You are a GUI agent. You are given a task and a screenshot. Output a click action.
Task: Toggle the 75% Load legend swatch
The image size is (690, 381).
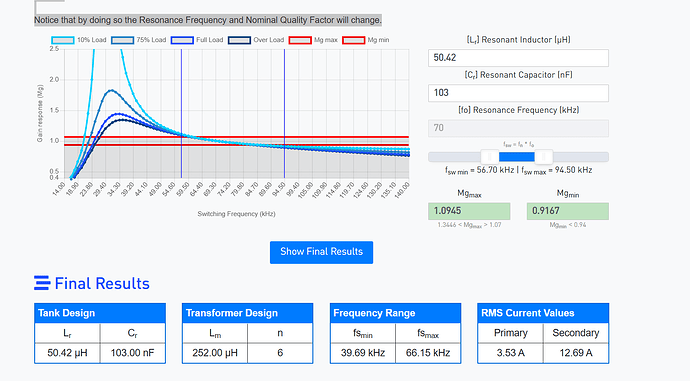click(x=122, y=40)
